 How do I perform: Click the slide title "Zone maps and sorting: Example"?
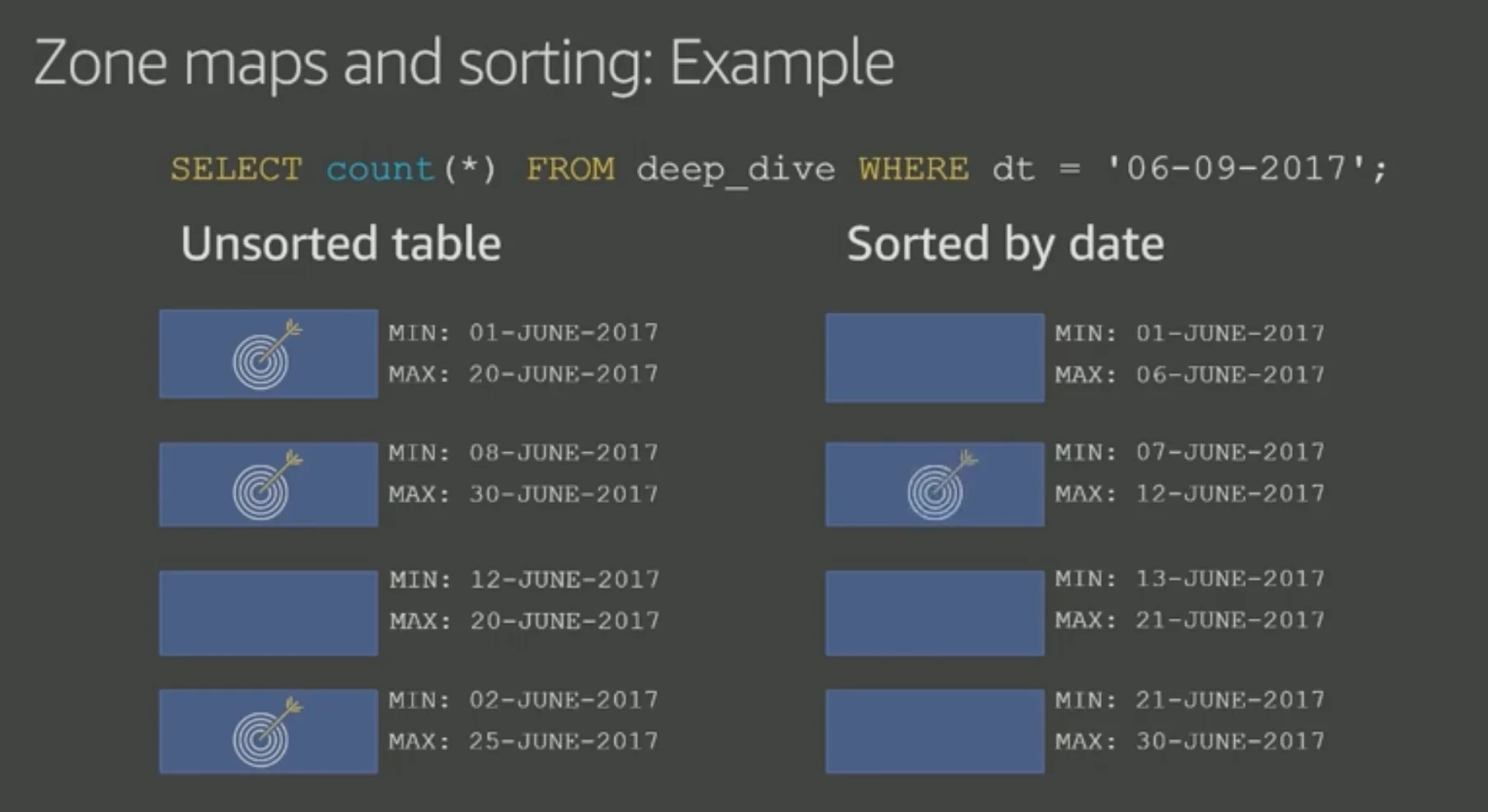coord(464,63)
